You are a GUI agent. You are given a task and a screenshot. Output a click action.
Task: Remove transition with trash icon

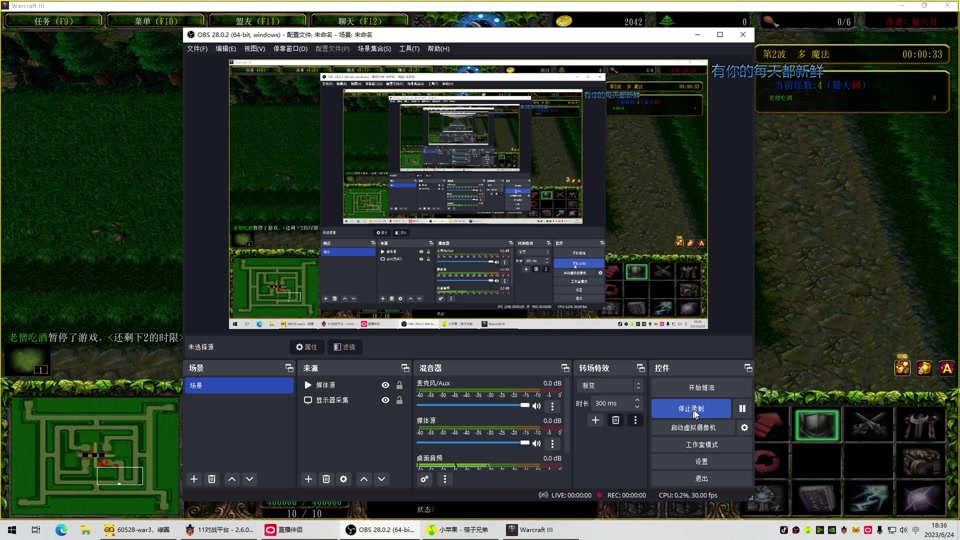[x=615, y=420]
